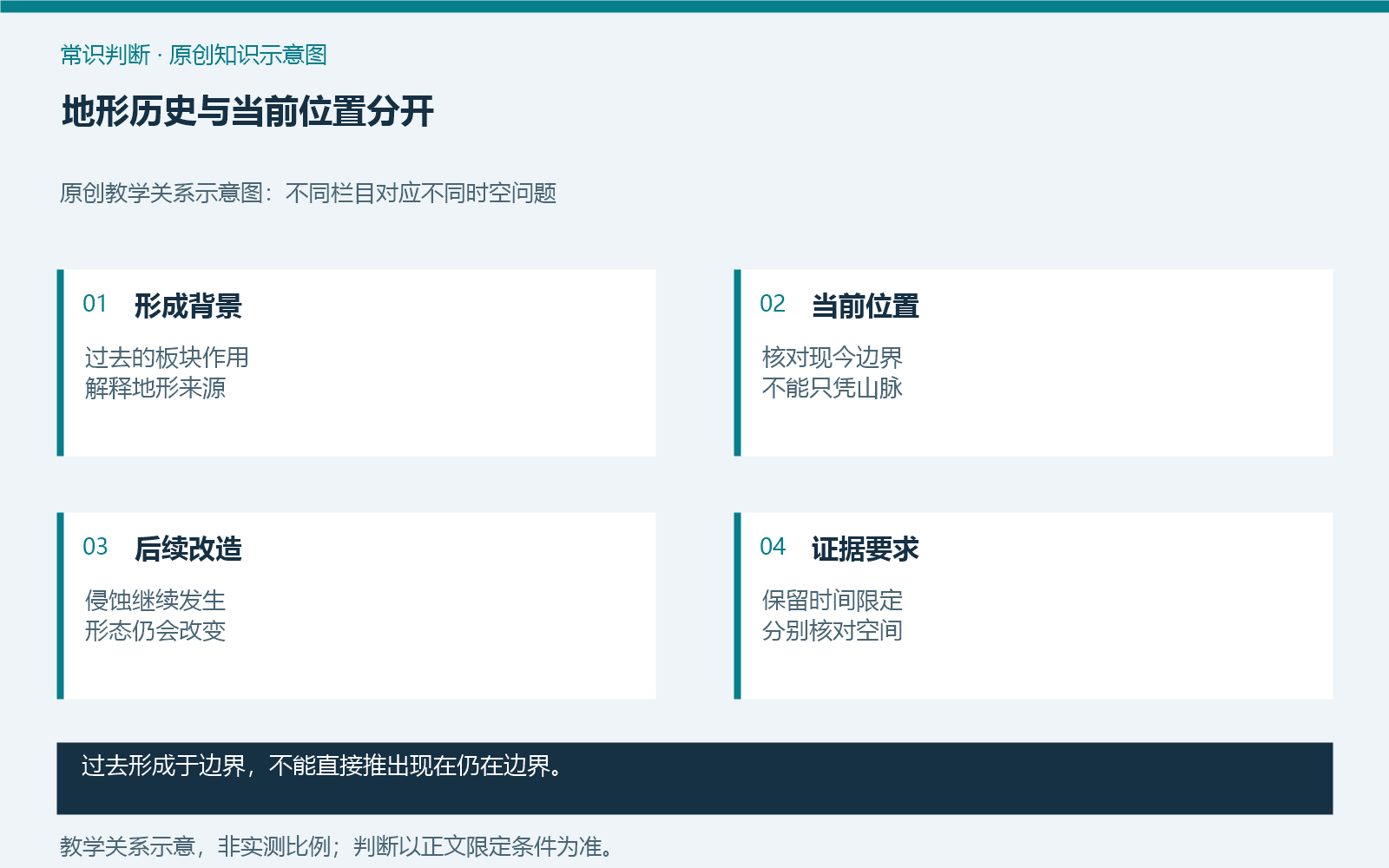Click the number 03 on the third card
This screenshot has height=868, width=1389.
(x=95, y=547)
